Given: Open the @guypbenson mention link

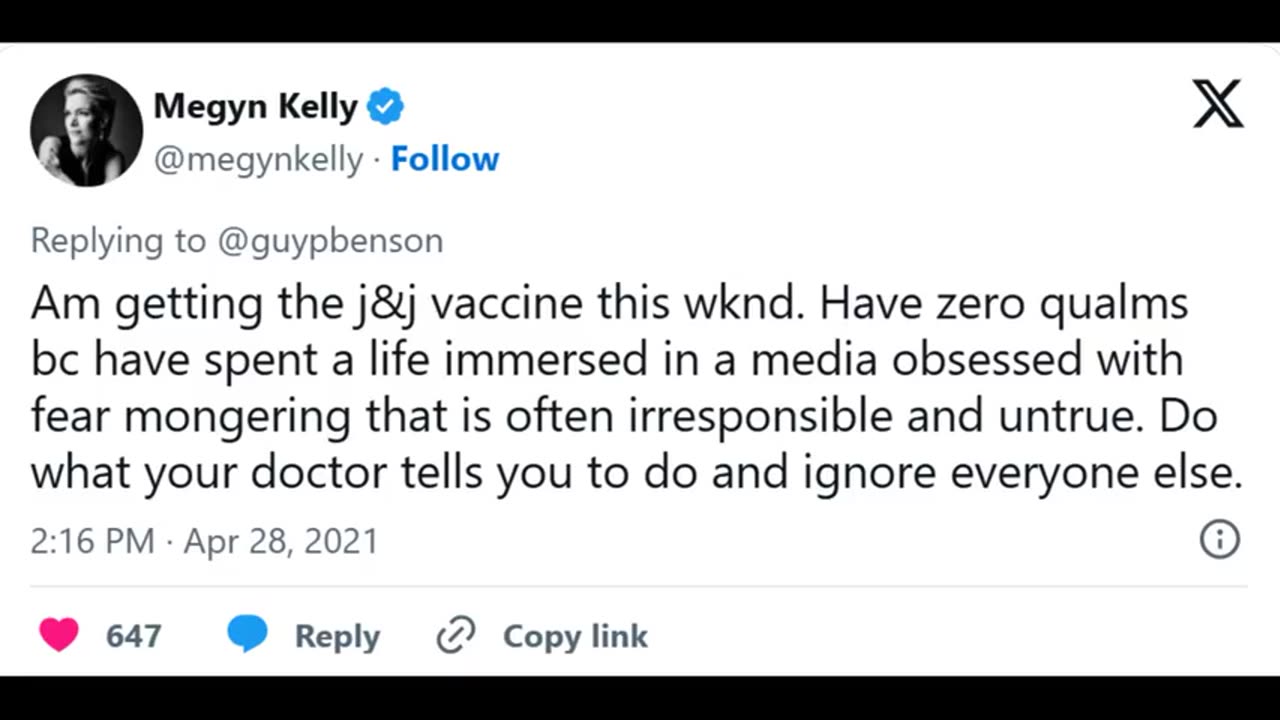Looking at the screenshot, I should (330, 241).
